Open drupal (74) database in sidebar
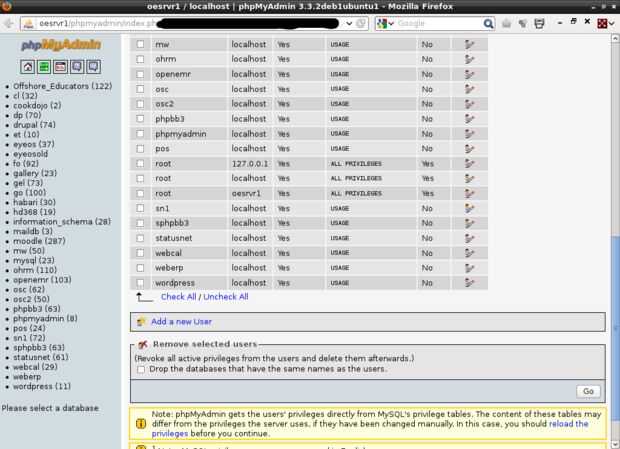Screen dimensions: 620x449 click(34, 125)
